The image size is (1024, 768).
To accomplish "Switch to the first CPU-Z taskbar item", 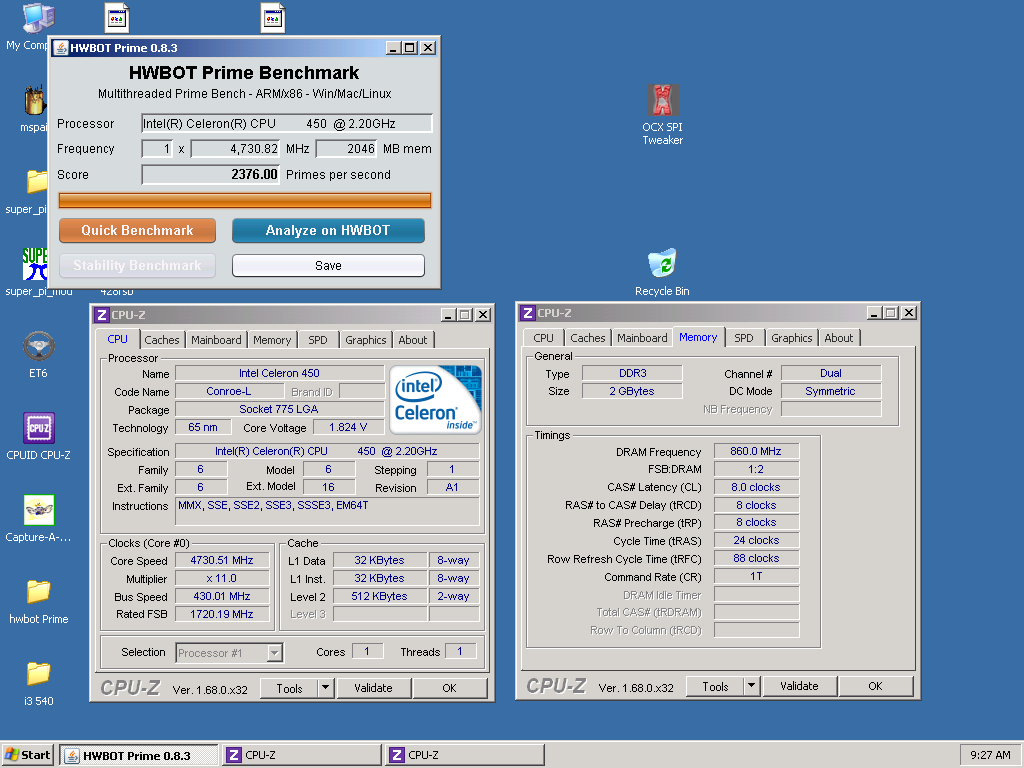I will pos(302,756).
